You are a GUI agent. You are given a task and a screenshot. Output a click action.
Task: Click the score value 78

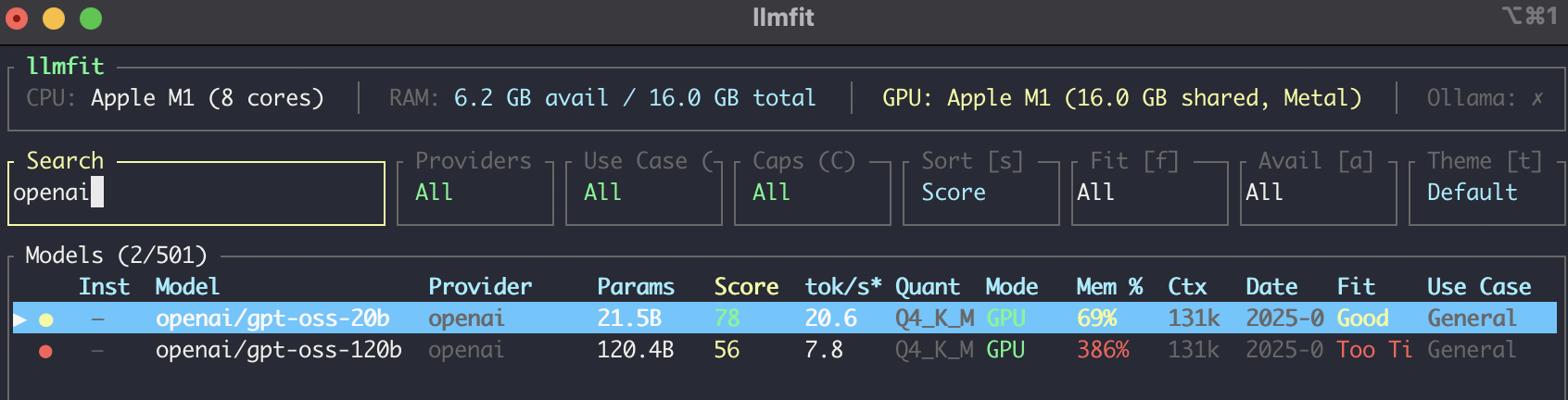tap(727, 319)
